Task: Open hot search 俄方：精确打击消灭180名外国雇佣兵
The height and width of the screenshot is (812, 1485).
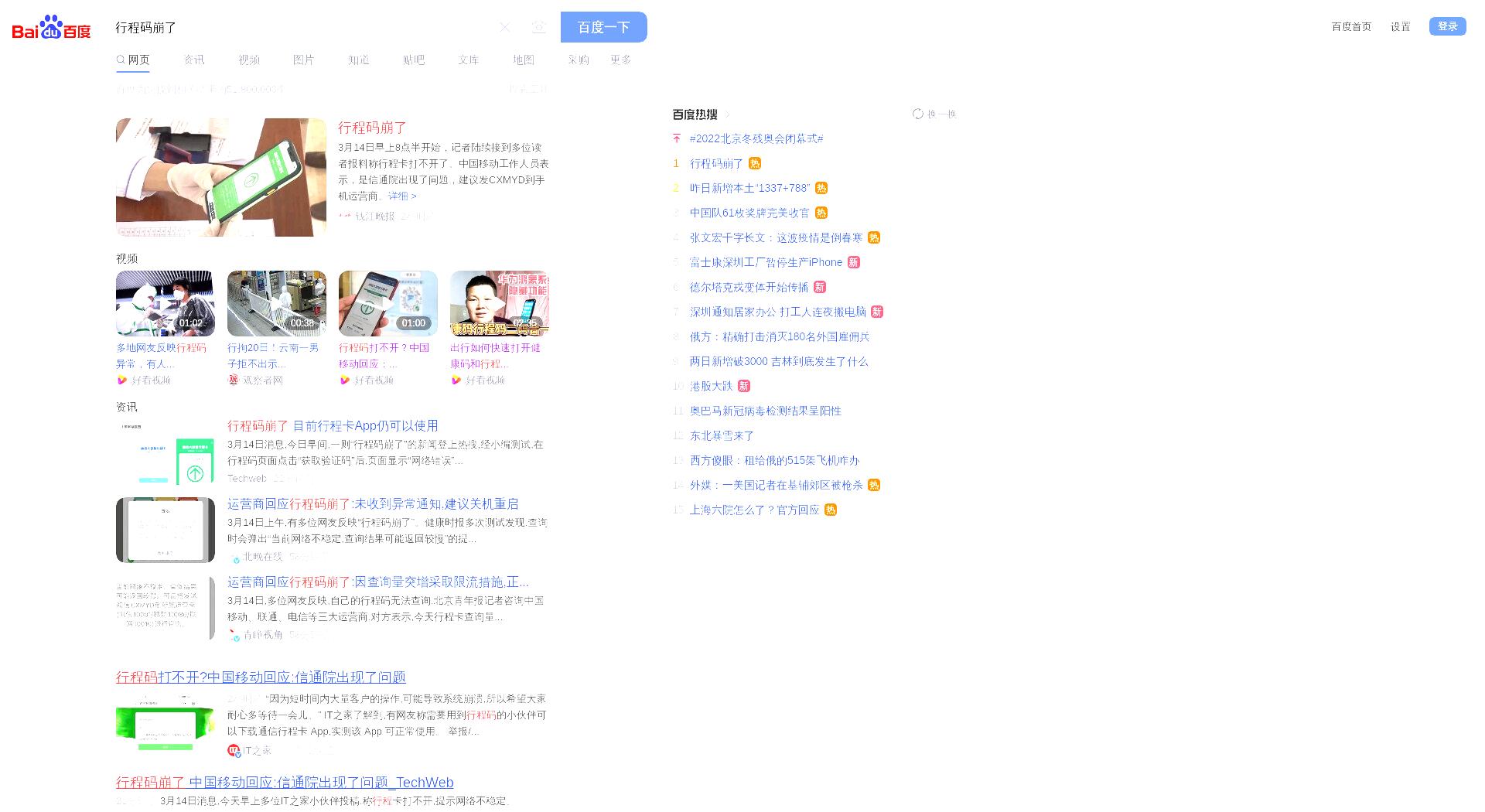Action: click(780, 337)
